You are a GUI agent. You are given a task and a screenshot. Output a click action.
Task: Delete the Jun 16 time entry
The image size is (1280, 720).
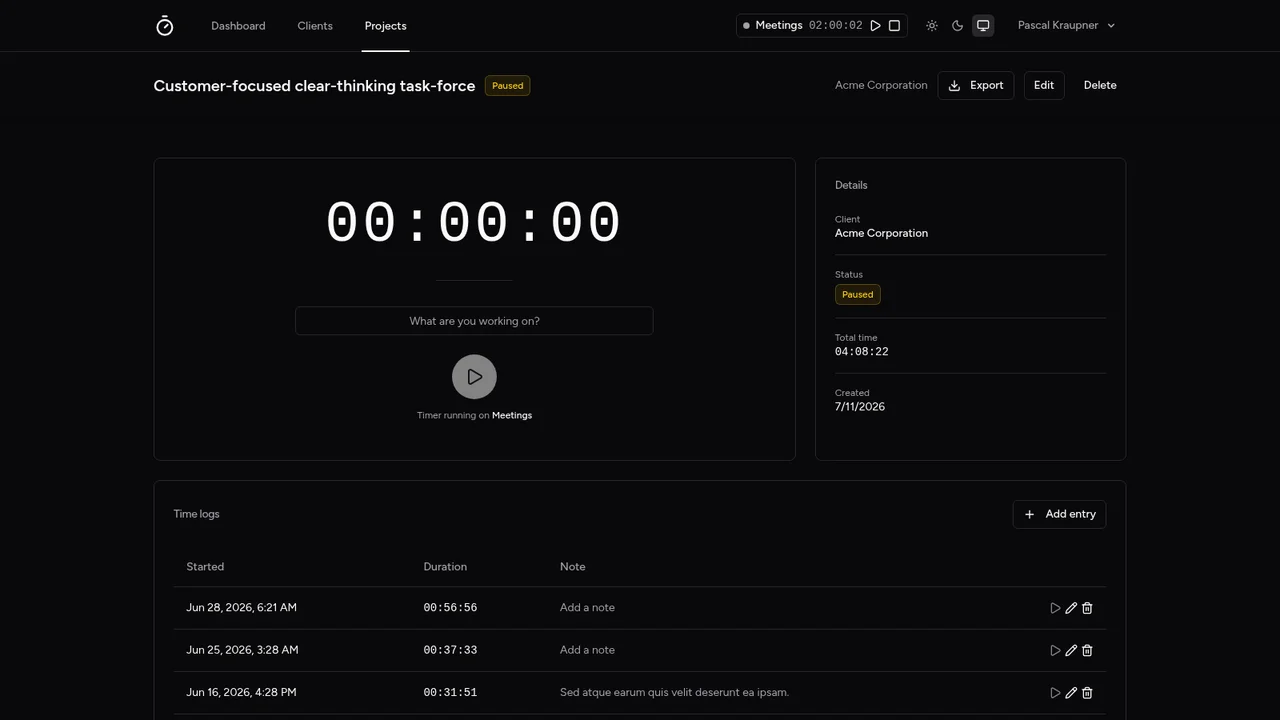pos(1087,692)
